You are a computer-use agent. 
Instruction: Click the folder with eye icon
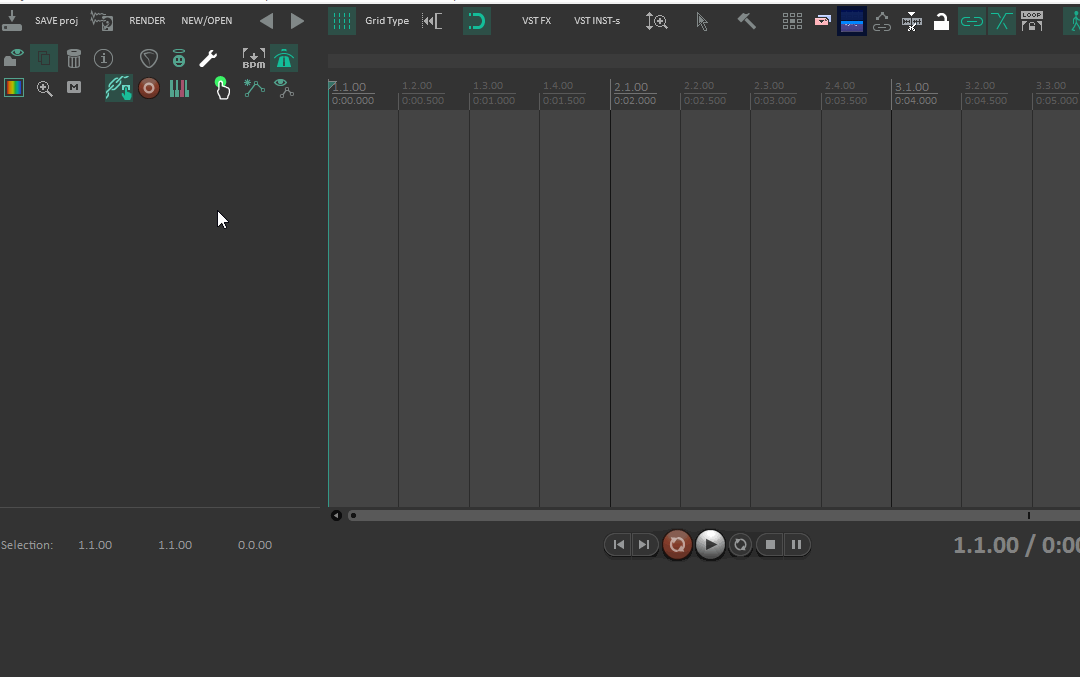14,58
